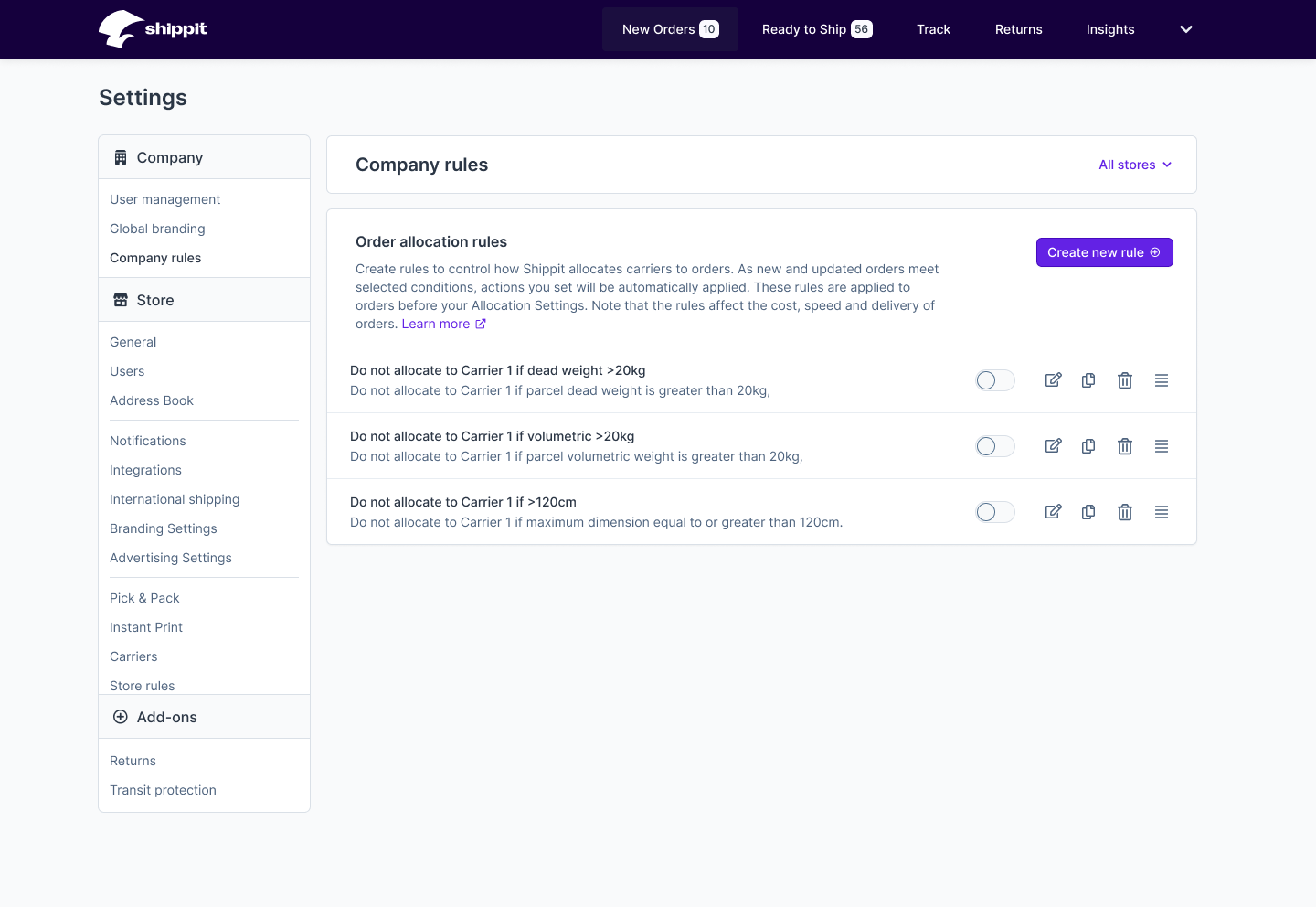Expand the top navigation chevron menu
This screenshot has width=1316, height=907.
pos(1186,29)
